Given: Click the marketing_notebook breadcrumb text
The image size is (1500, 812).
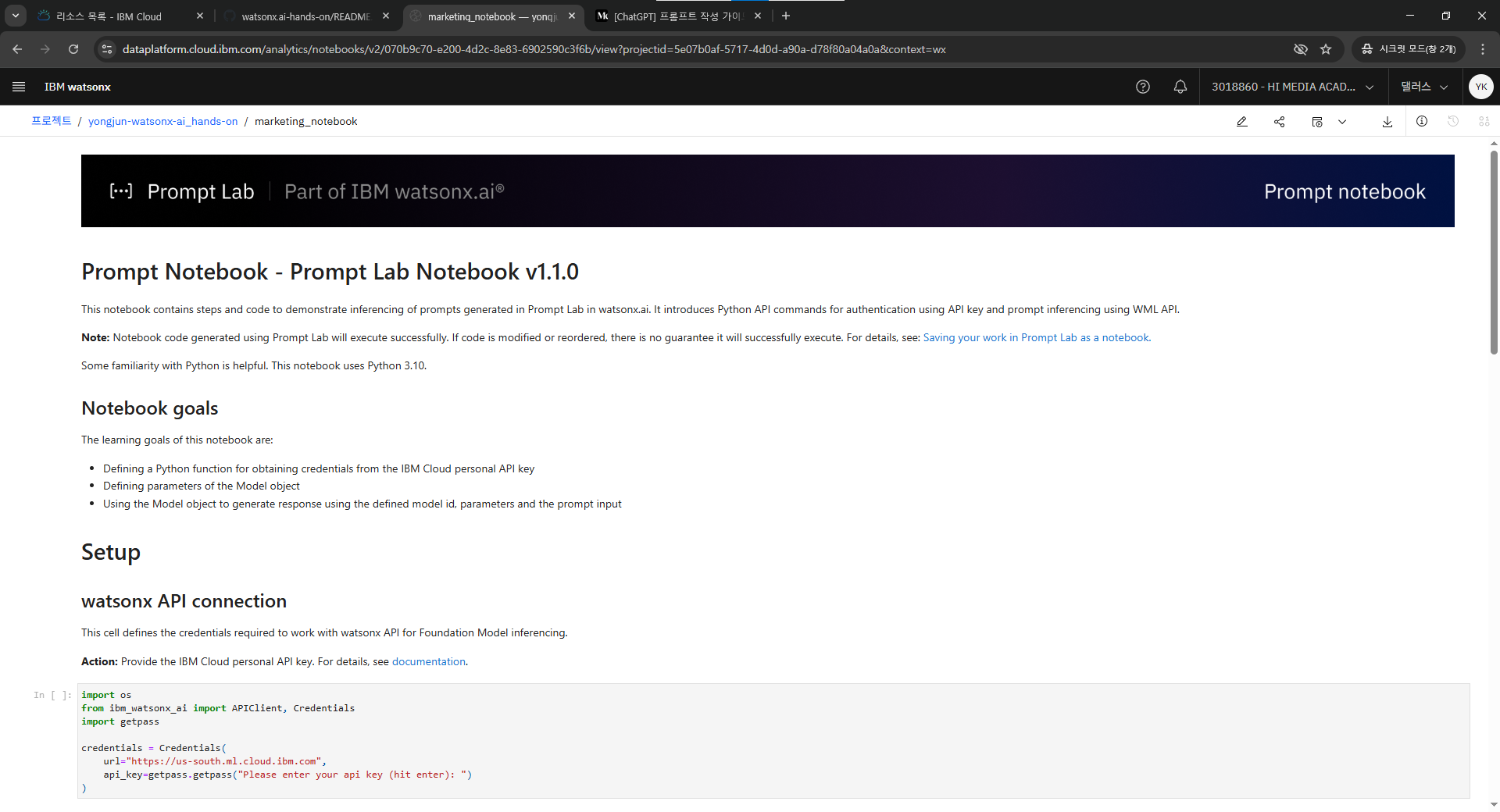Looking at the screenshot, I should (x=305, y=121).
